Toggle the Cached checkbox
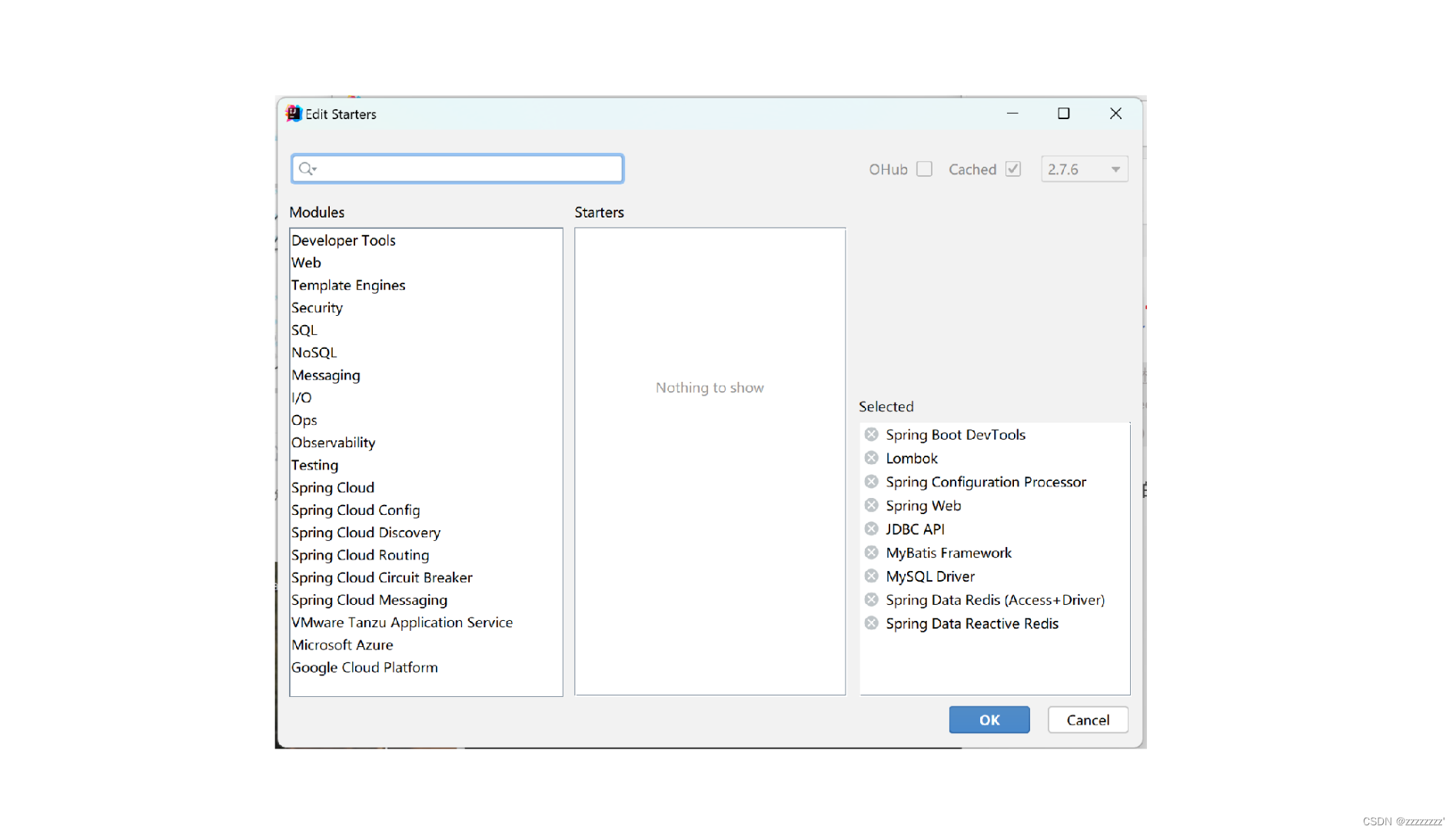Image resolution: width=1456 pixels, height=833 pixels. pos(1013,169)
